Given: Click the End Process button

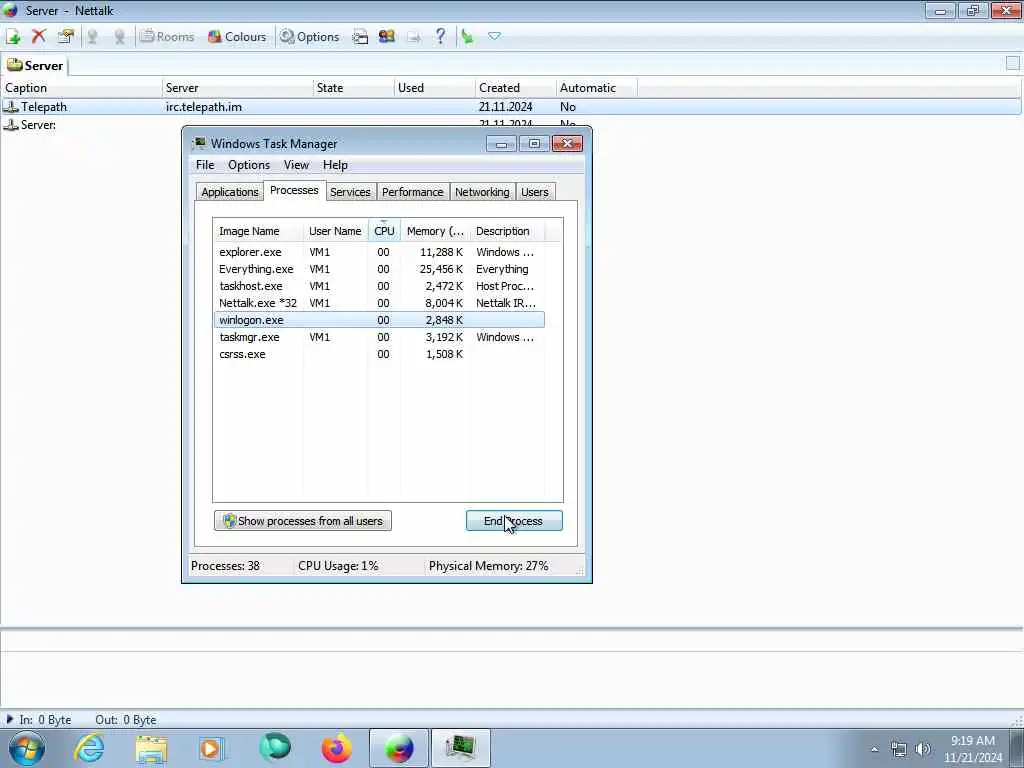Looking at the screenshot, I should pos(514,520).
